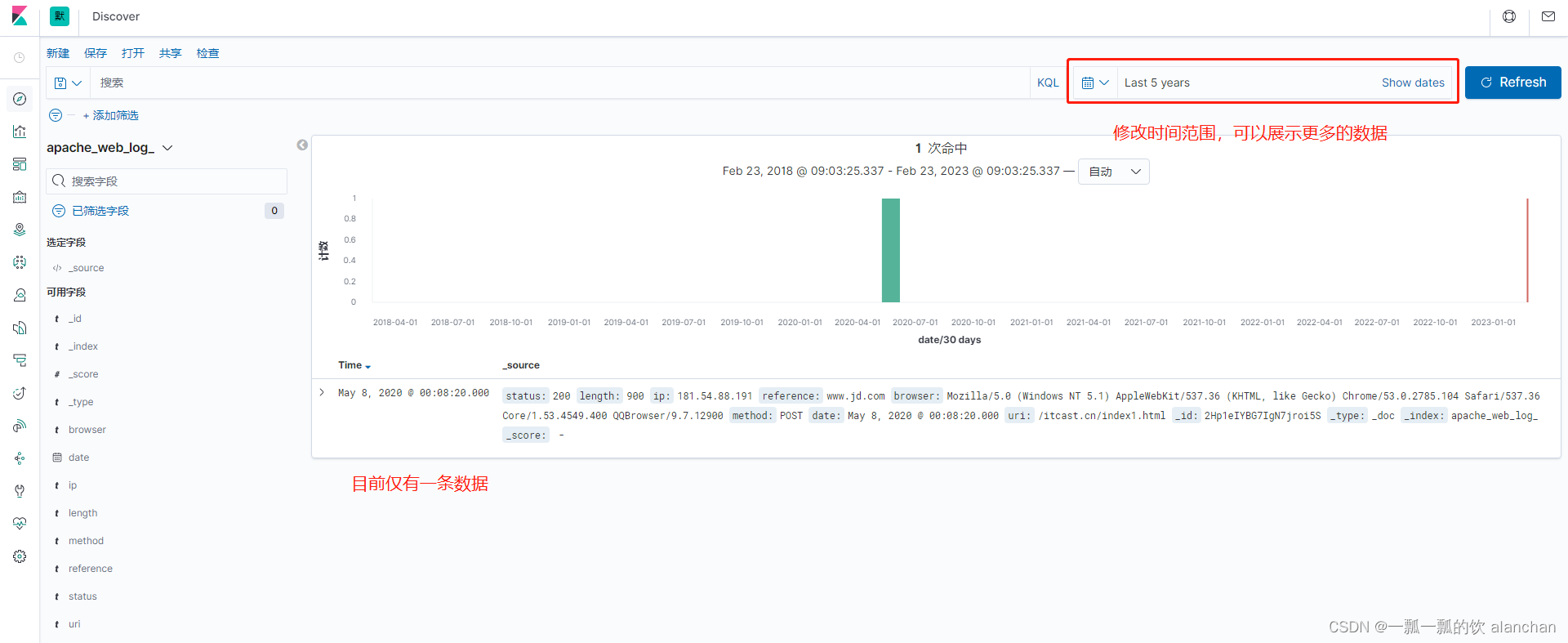Open Stack Monitoring heartbeat icon
This screenshot has height=643, width=1568.
[x=20, y=524]
